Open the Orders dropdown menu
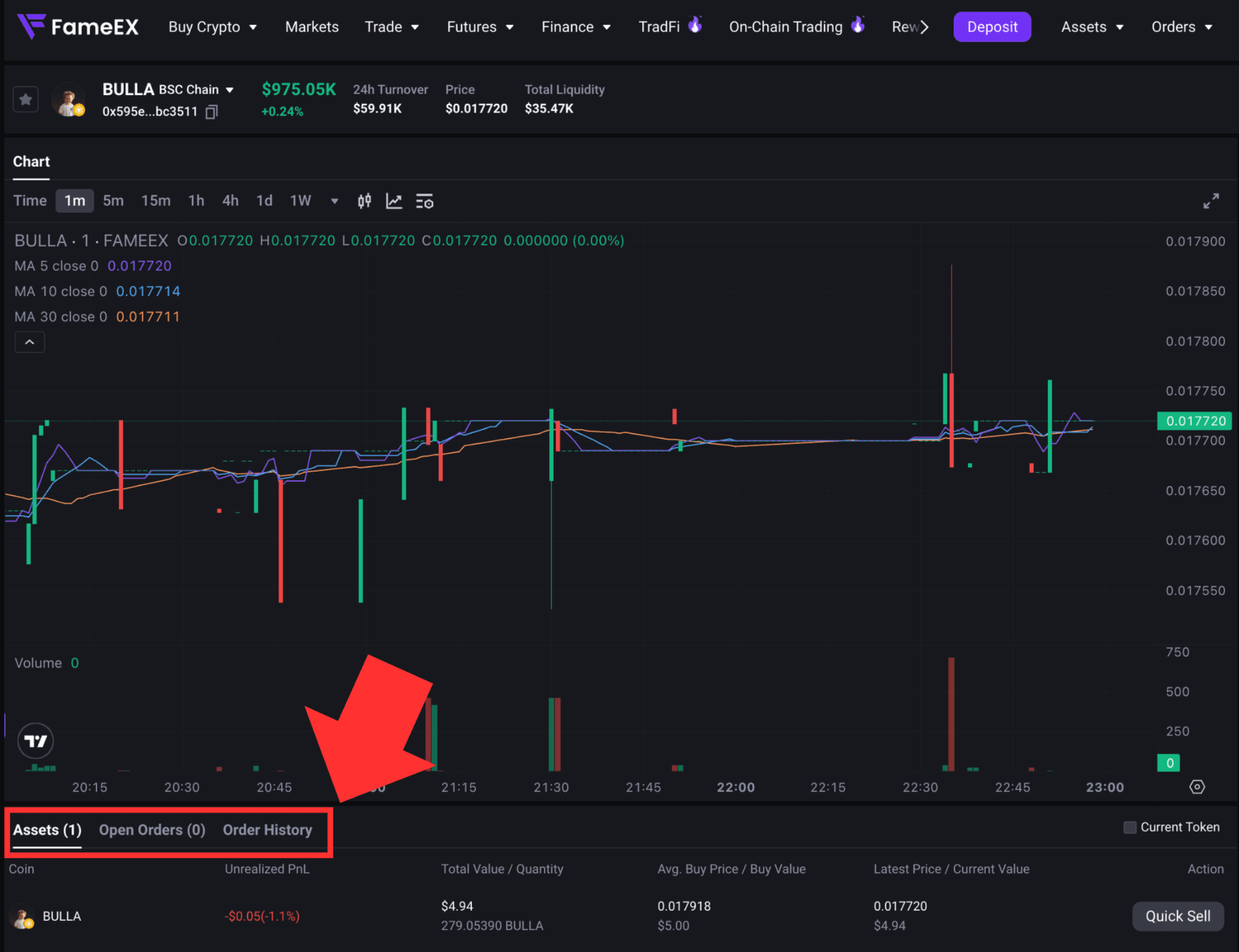The height and width of the screenshot is (952, 1239). [x=1182, y=27]
